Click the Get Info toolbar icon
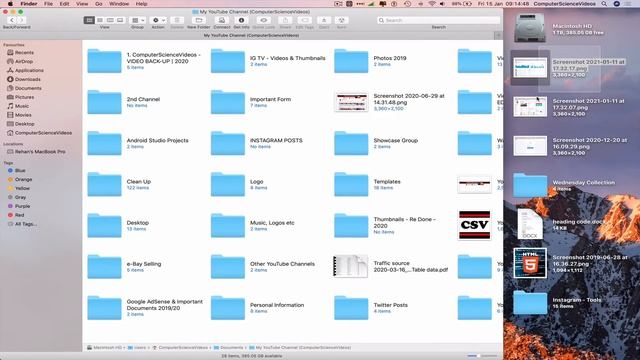This screenshot has width=640, height=360. pyautogui.click(x=241, y=20)
